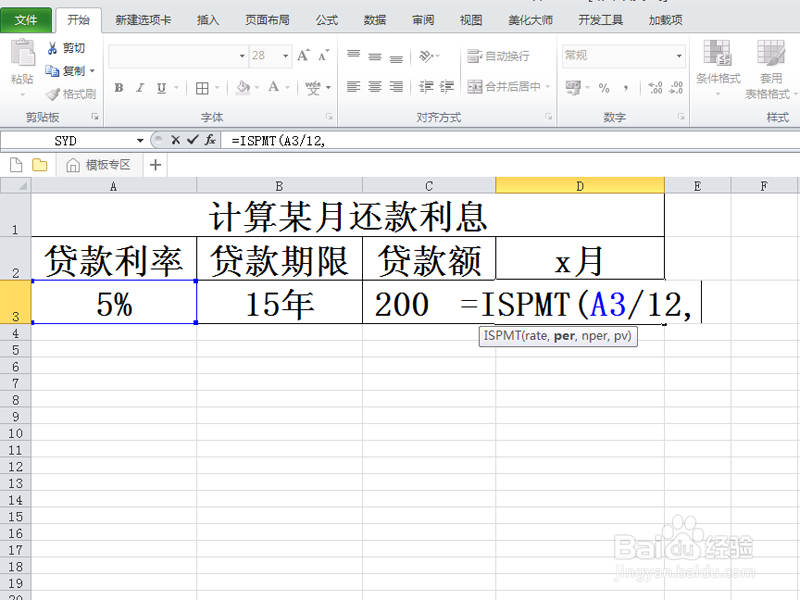Screen dimensions: 800x600
Task: Increase font size with large A icon
Action: (x=303, y=55)
